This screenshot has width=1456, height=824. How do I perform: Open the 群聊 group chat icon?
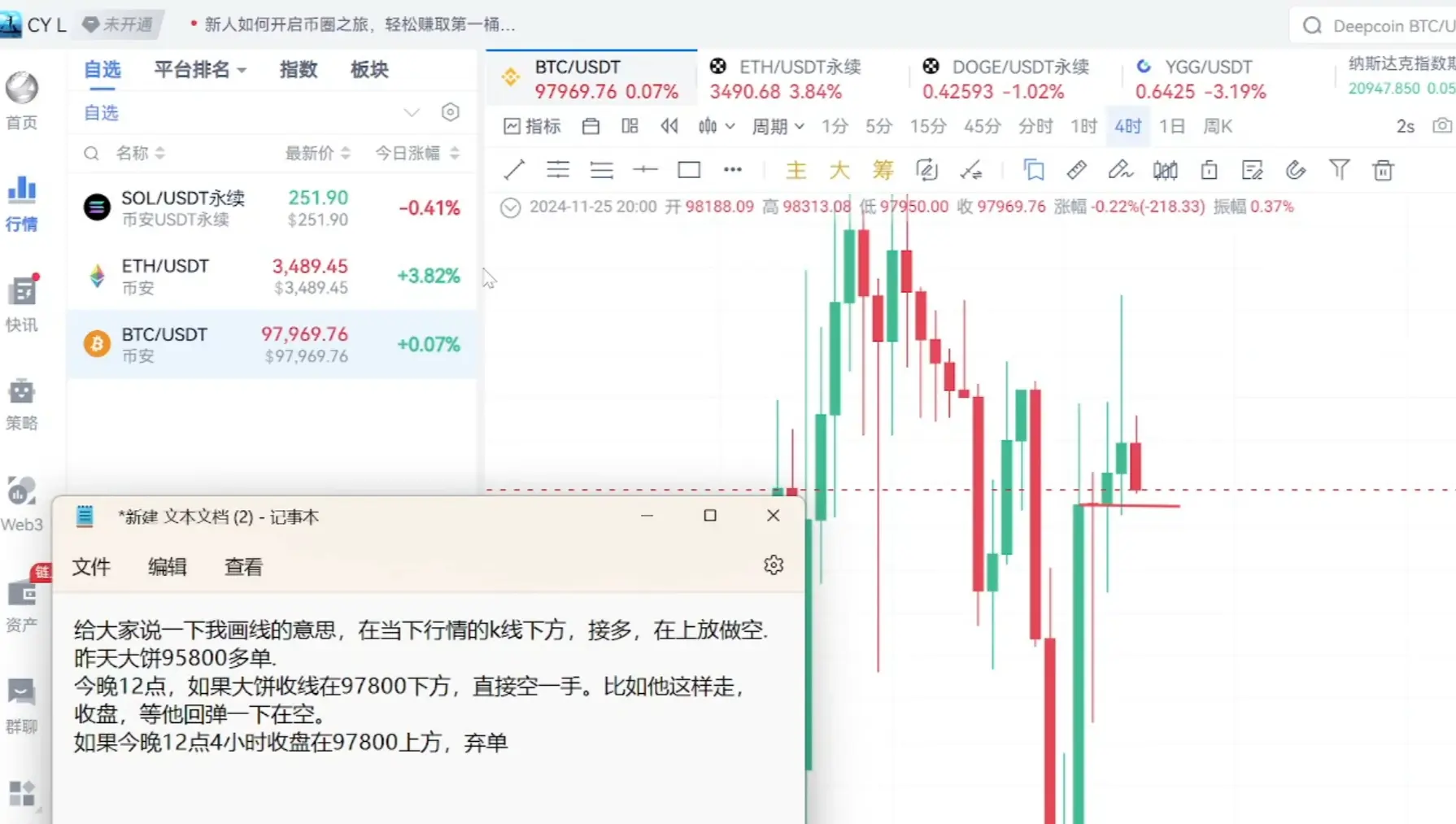click(x=22, y=706)
